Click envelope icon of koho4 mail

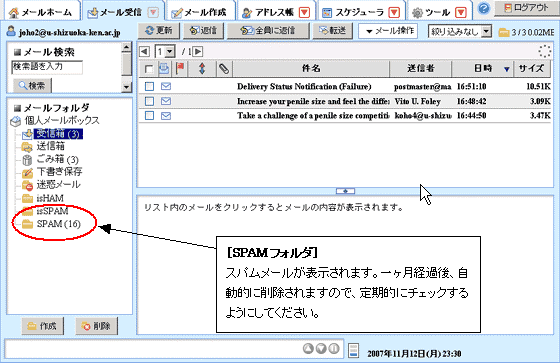(x=166, y=115)
